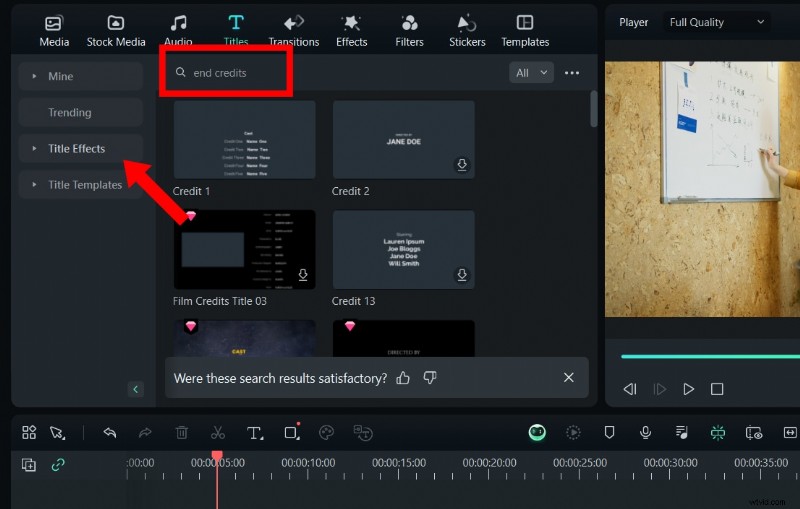
Task: Select the Trending category
Action: [70, 113]
